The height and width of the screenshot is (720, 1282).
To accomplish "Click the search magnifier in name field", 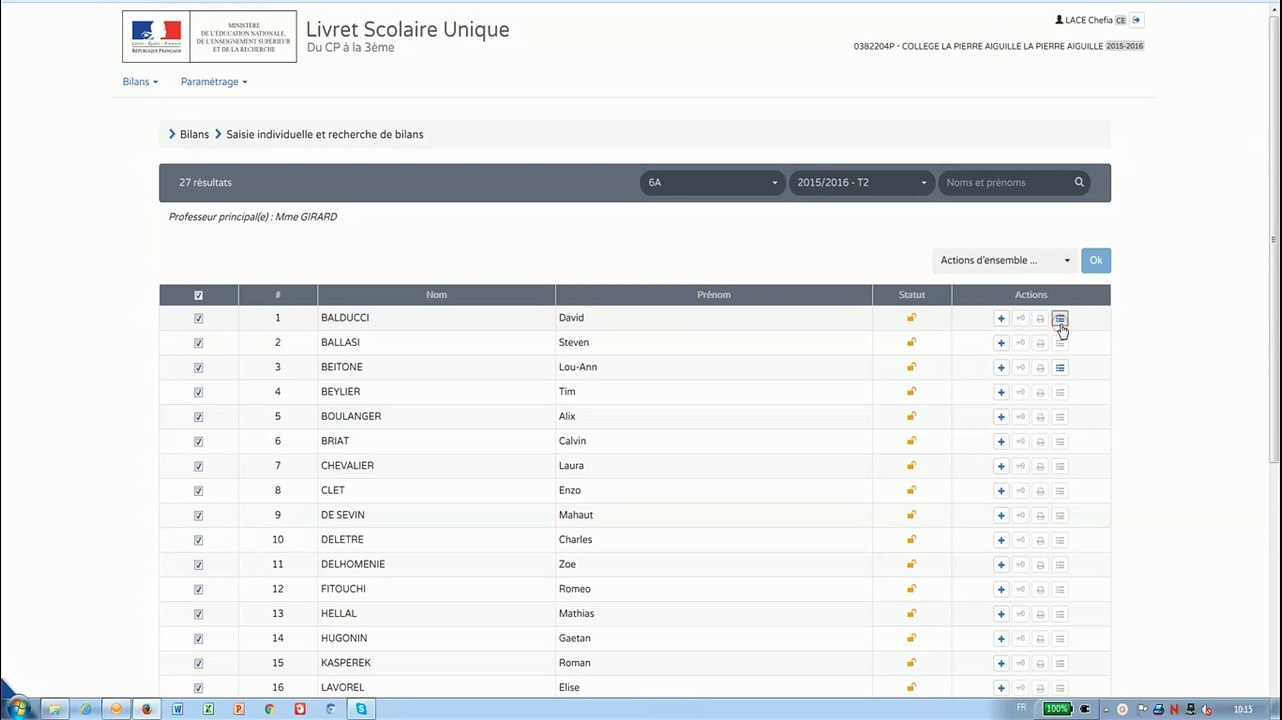I will coord(1079,182).
